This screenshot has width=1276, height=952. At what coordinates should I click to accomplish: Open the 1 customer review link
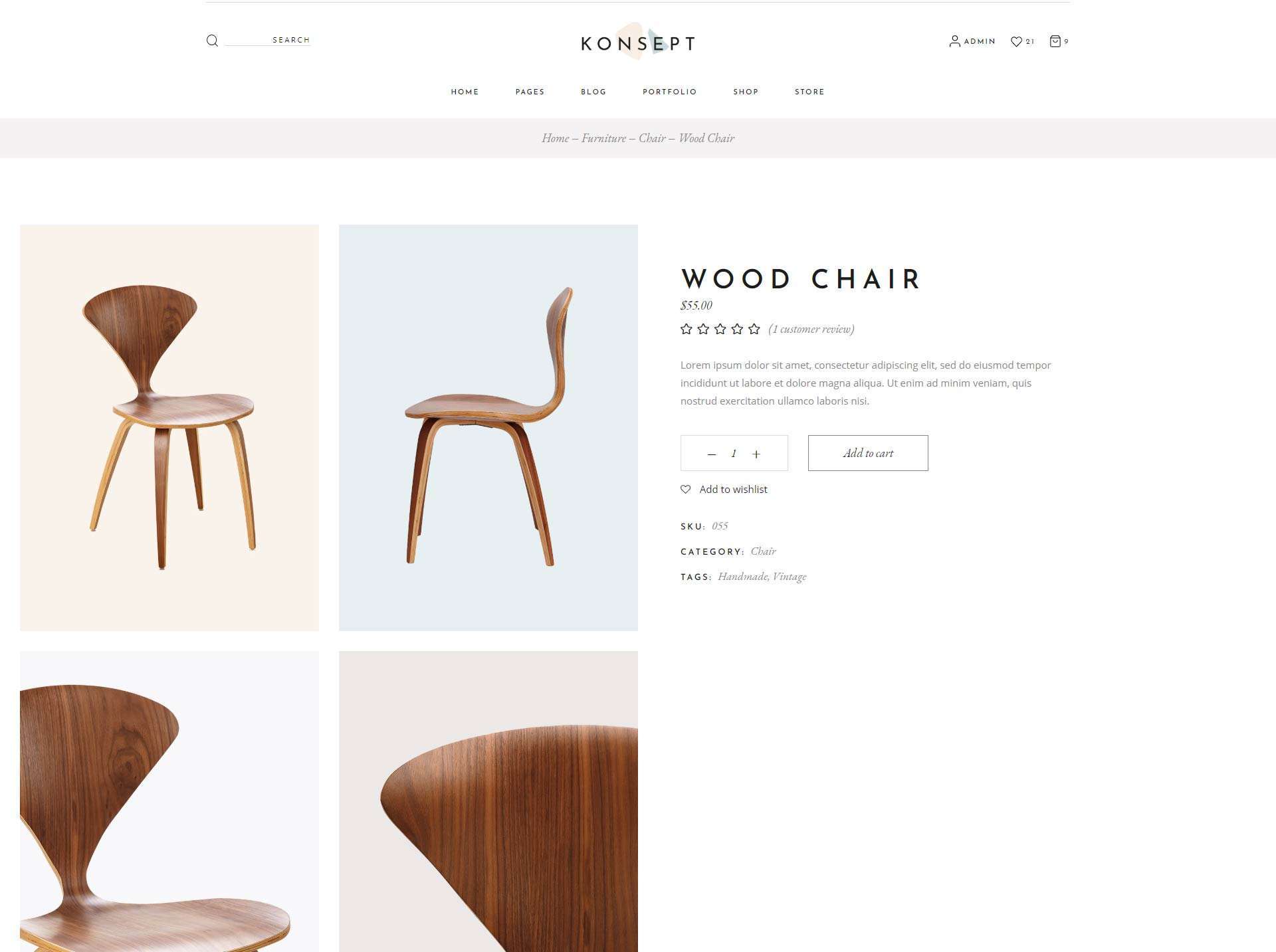click(x=811, y=329)
